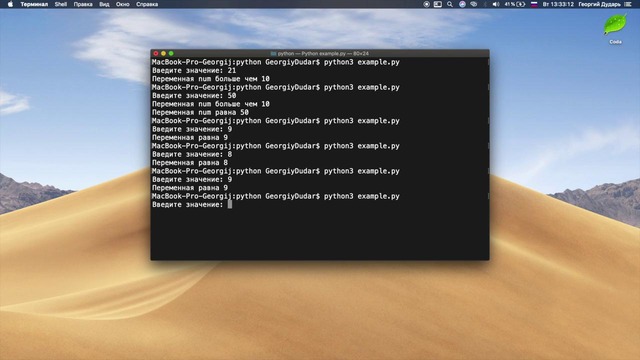Open the Терминал application menu
Image resolution: width=640 pixels, height=360 pixels.
click(34, 4)
